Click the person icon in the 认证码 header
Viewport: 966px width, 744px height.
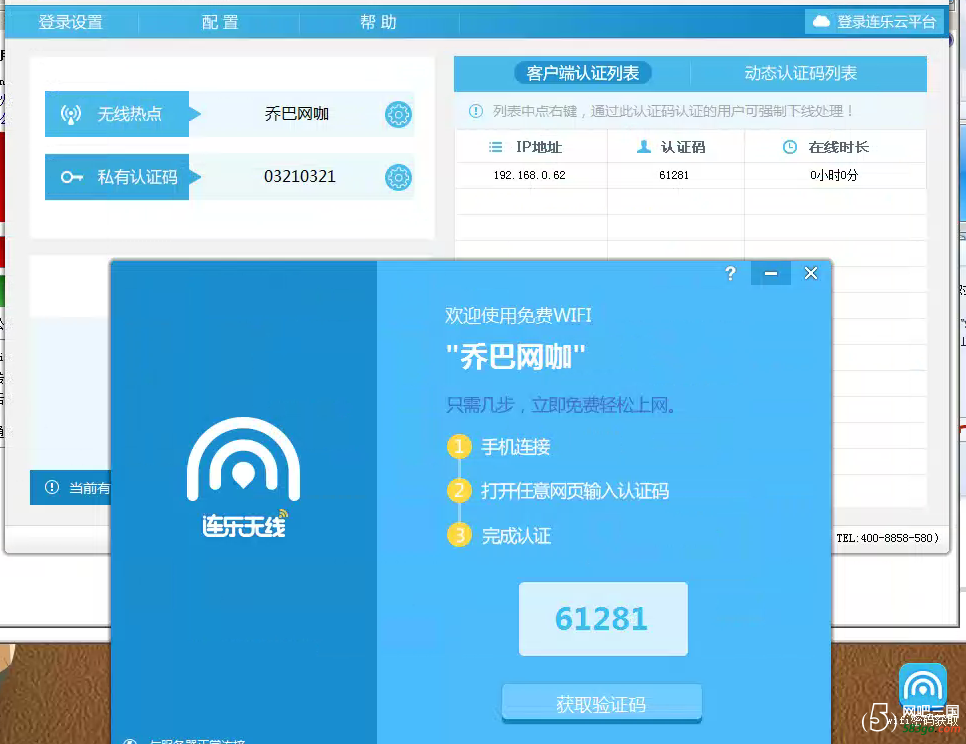point(644,147)
